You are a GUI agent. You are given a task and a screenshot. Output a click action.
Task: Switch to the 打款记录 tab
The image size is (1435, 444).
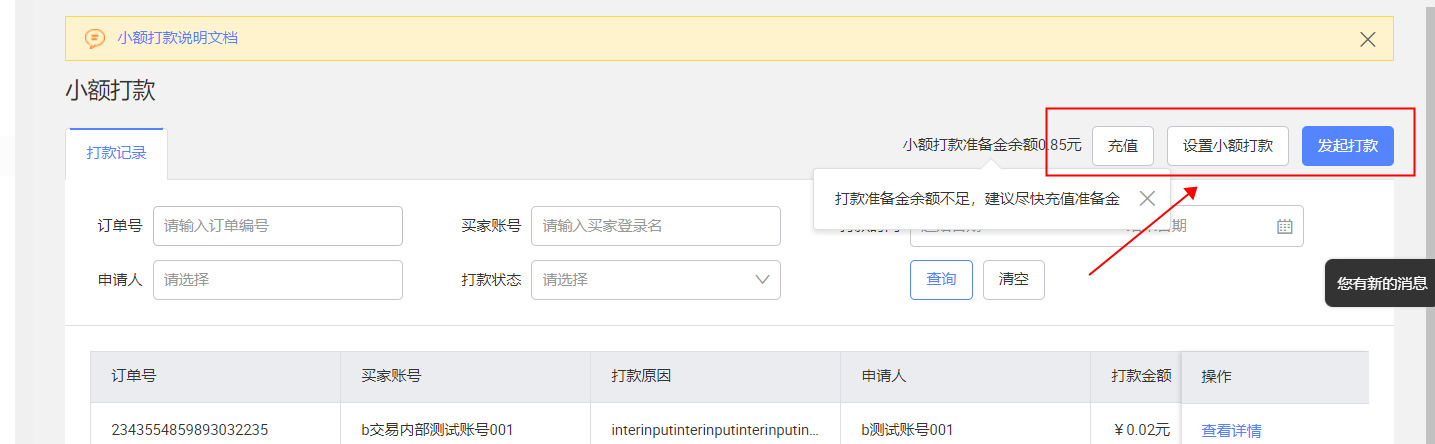click(x=116, y=153)
